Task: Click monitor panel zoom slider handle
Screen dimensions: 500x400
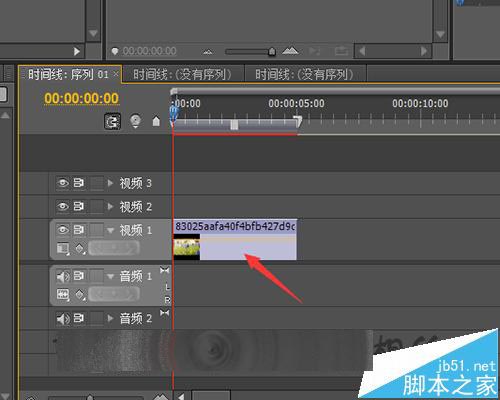Action: [272, 51]
